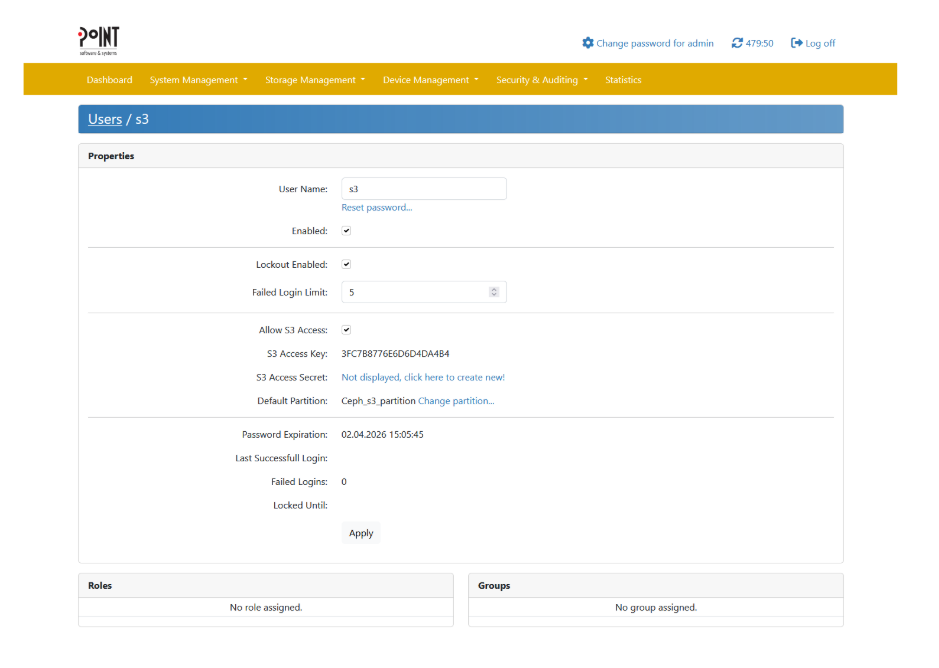Open the Statistics menu item
This screenshot has height=668, width=939.
tap(623, 80)
